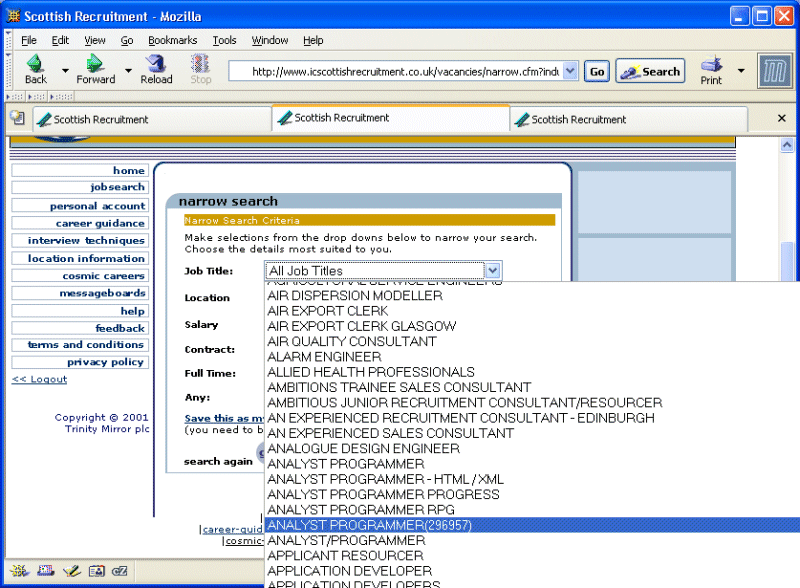800x588 pixels.
Task: Open the career guidance sidebar link
Action: (80, 223)
